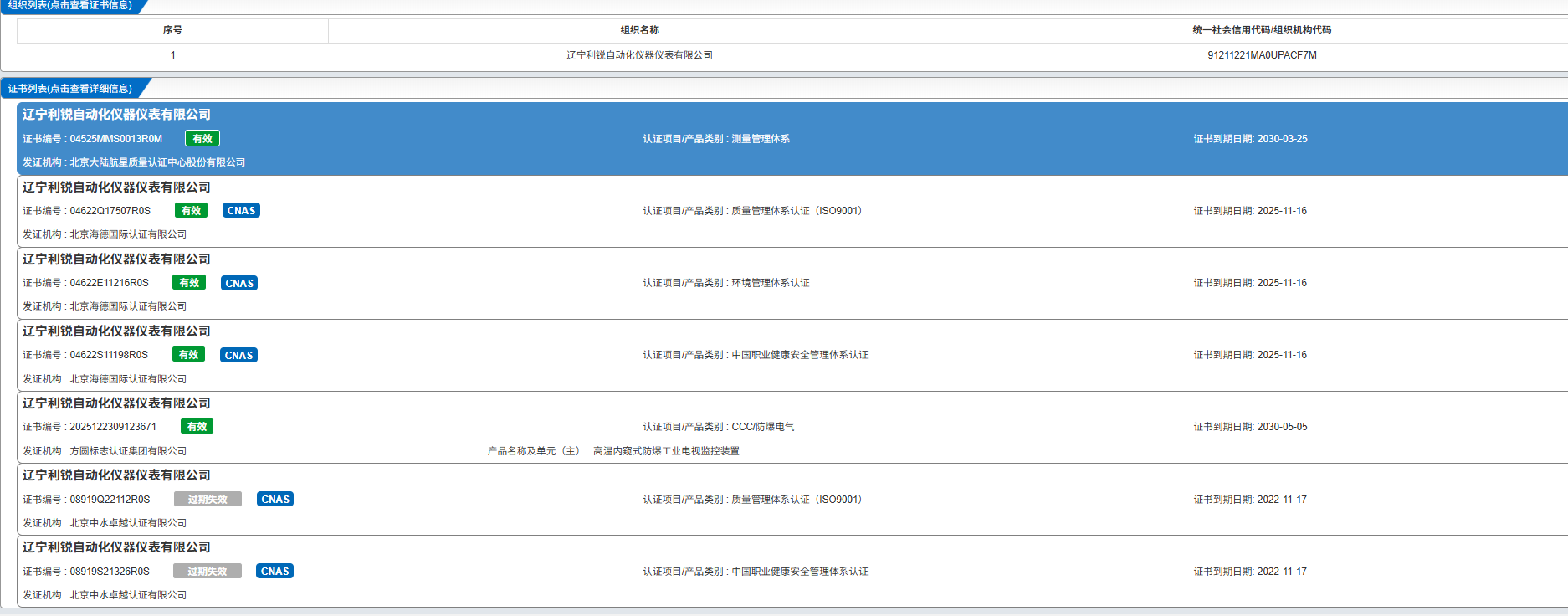Click the company title above certificate 04622E11216R0S
This screenshot has height=616, width=1568.
pos(116,259)
